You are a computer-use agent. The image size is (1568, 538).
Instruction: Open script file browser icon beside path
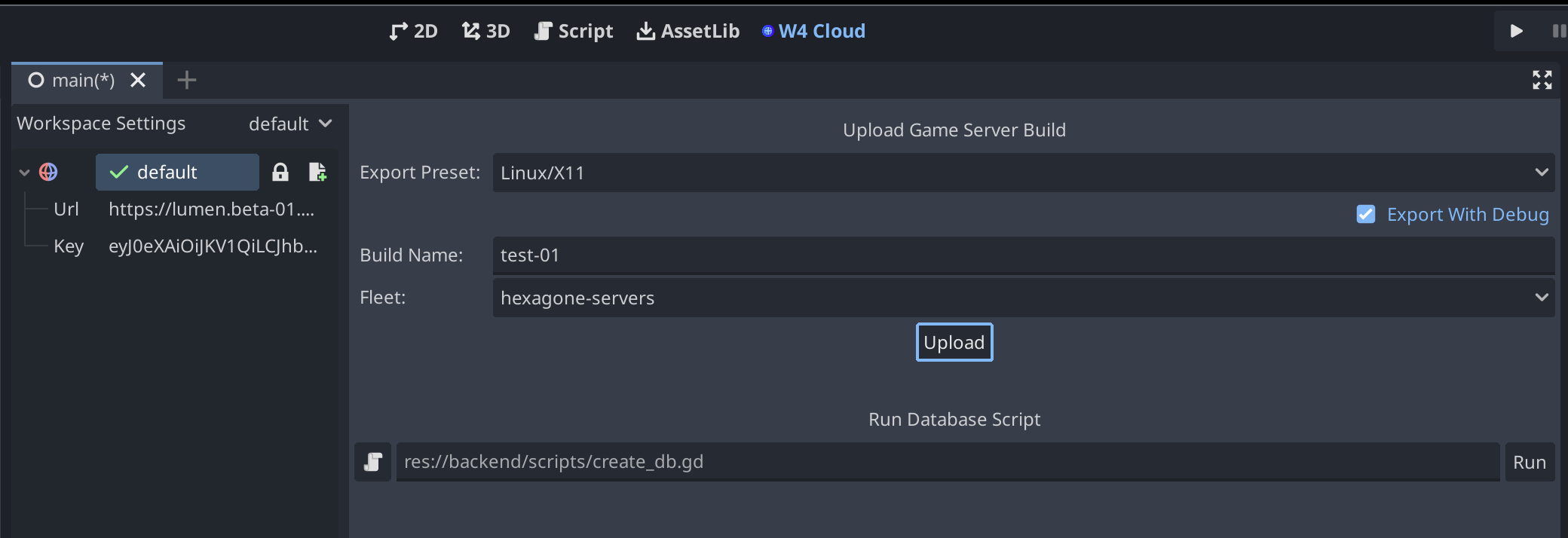point(372,462)
